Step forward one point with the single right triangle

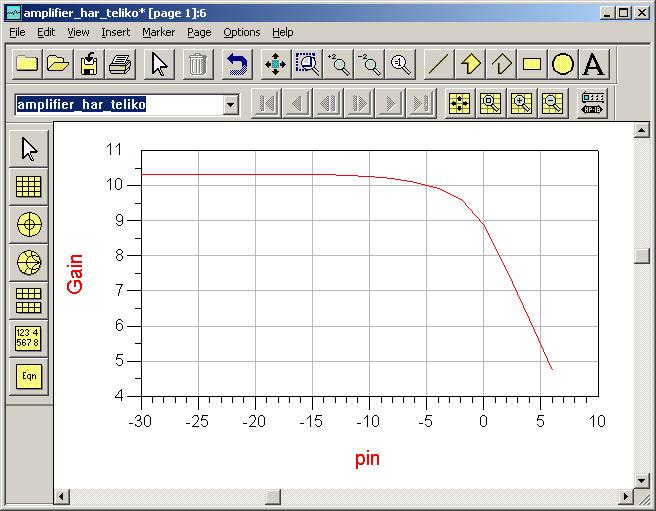(x=390, y=103)
